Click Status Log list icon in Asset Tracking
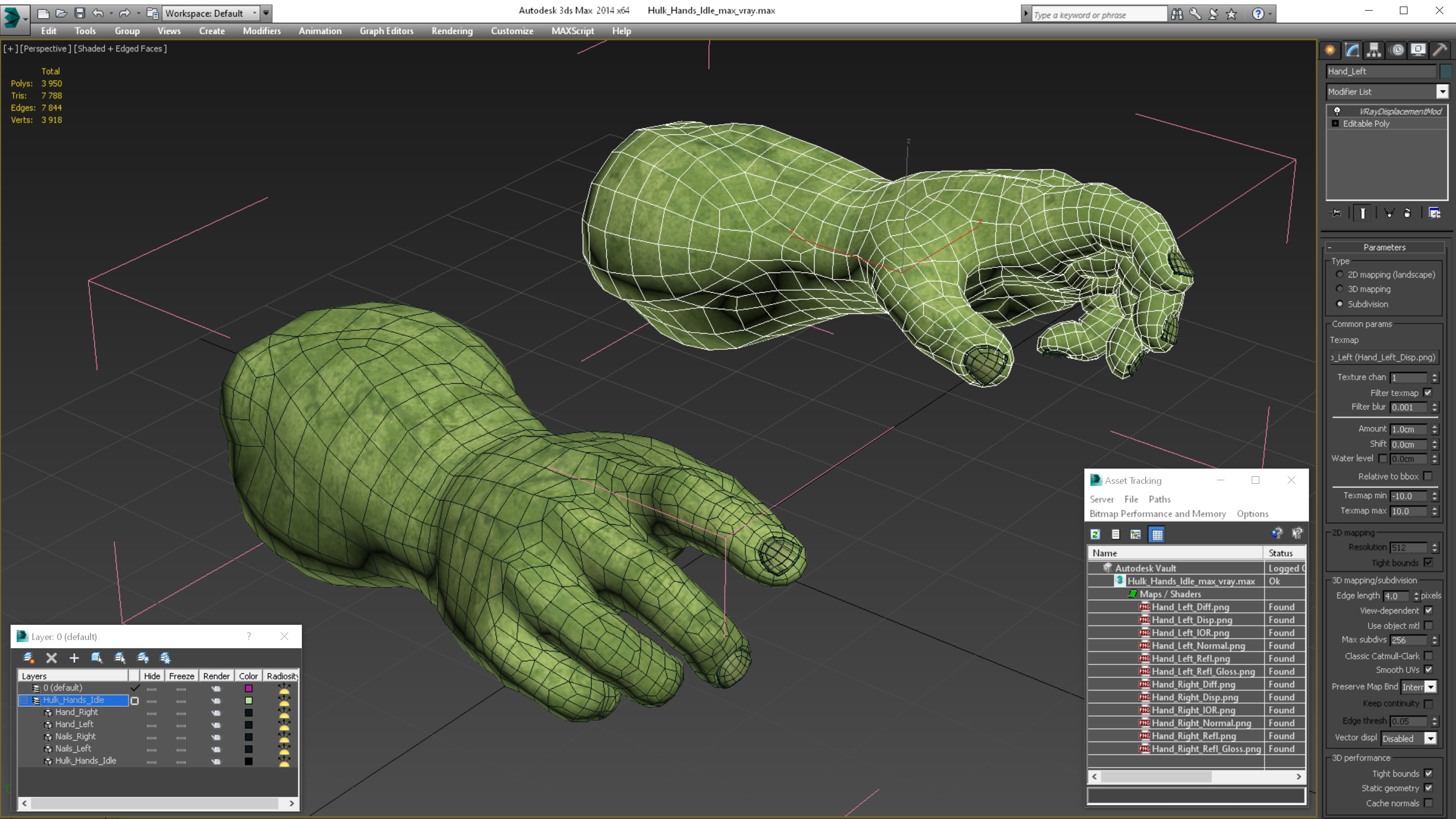1456x819 pixels. pos(1116,534)
